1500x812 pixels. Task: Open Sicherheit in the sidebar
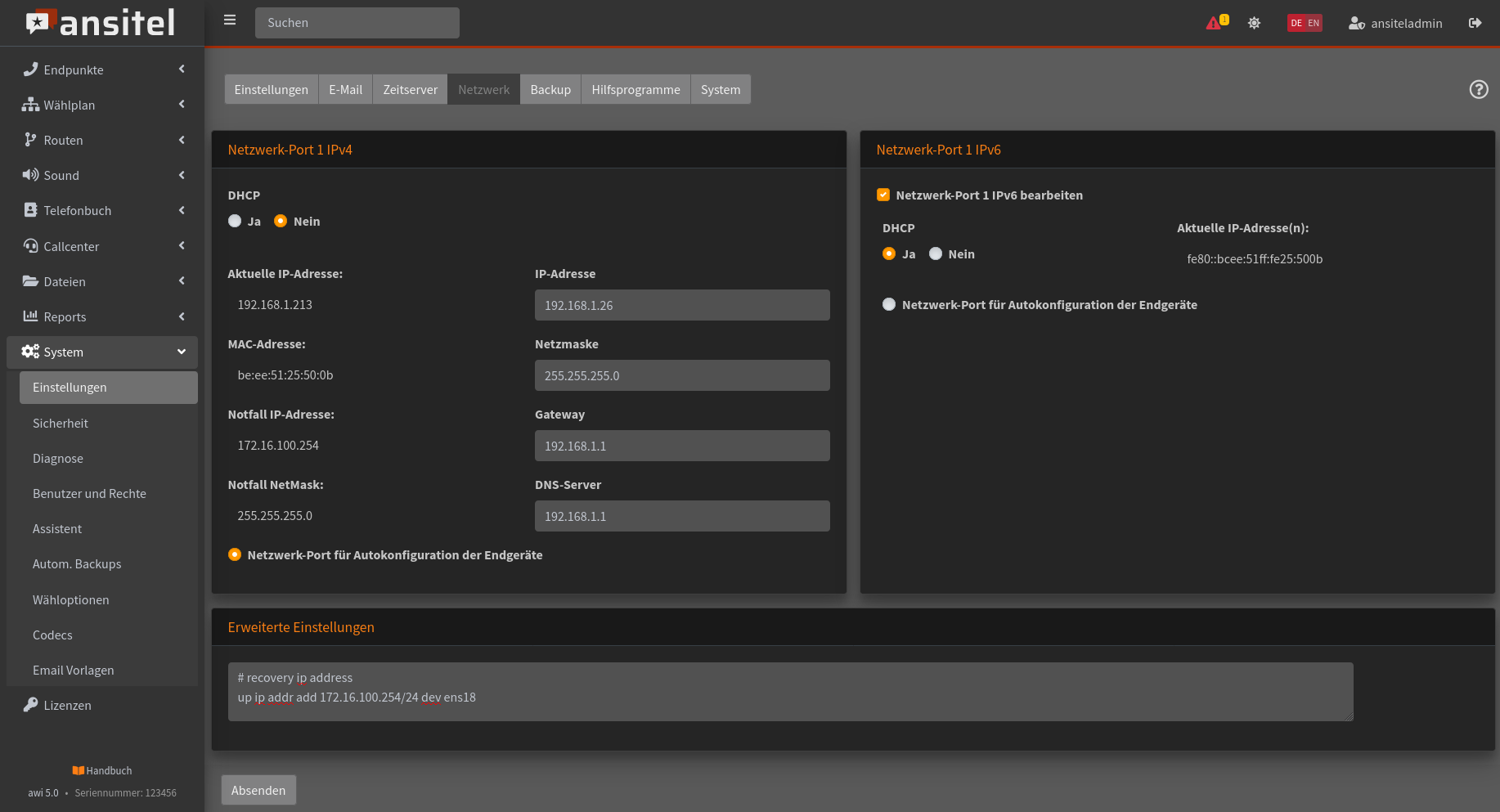click(x=61, y=423)
